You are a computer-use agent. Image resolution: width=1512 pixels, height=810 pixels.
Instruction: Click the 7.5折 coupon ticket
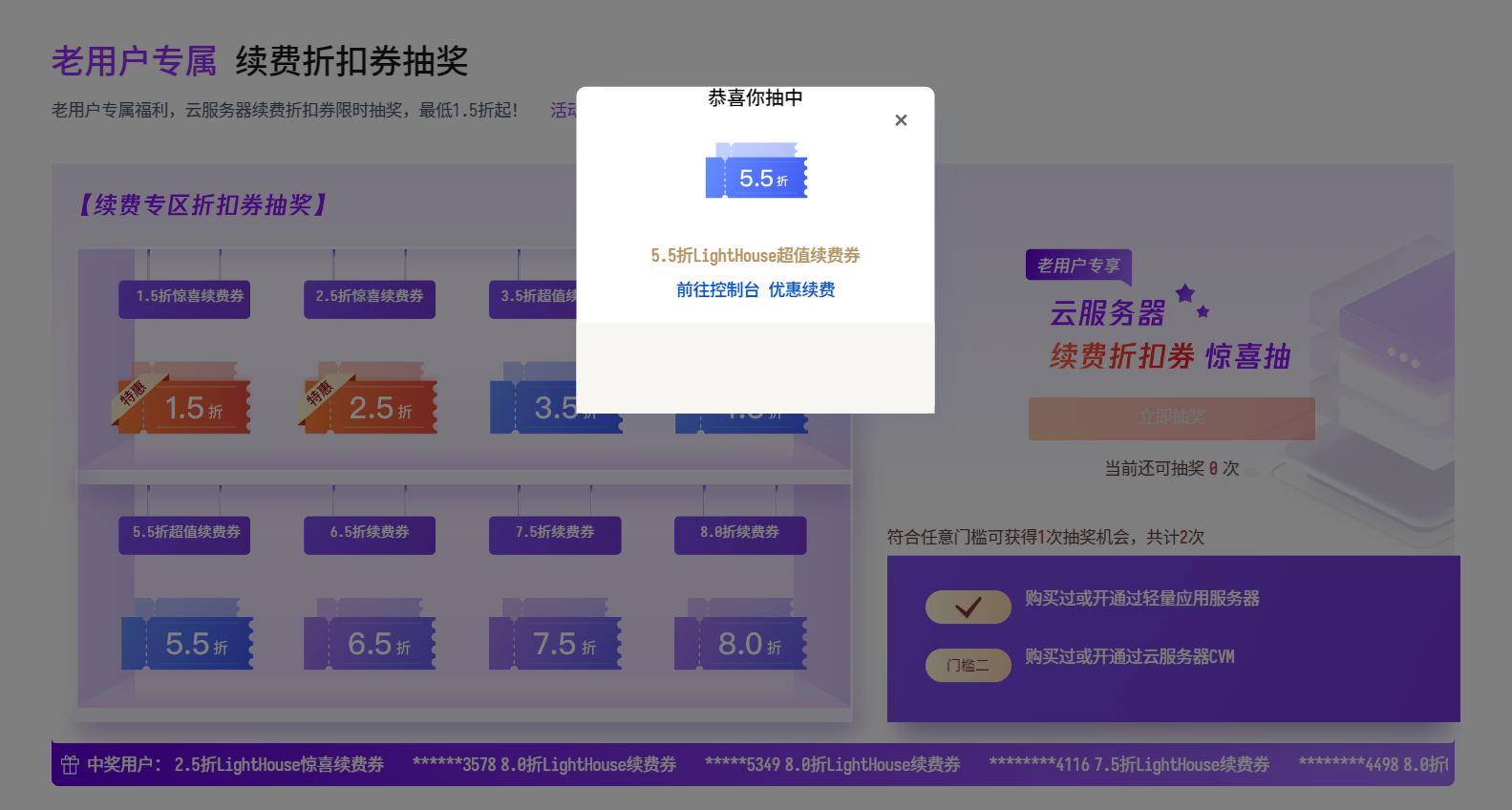[555, 634]
